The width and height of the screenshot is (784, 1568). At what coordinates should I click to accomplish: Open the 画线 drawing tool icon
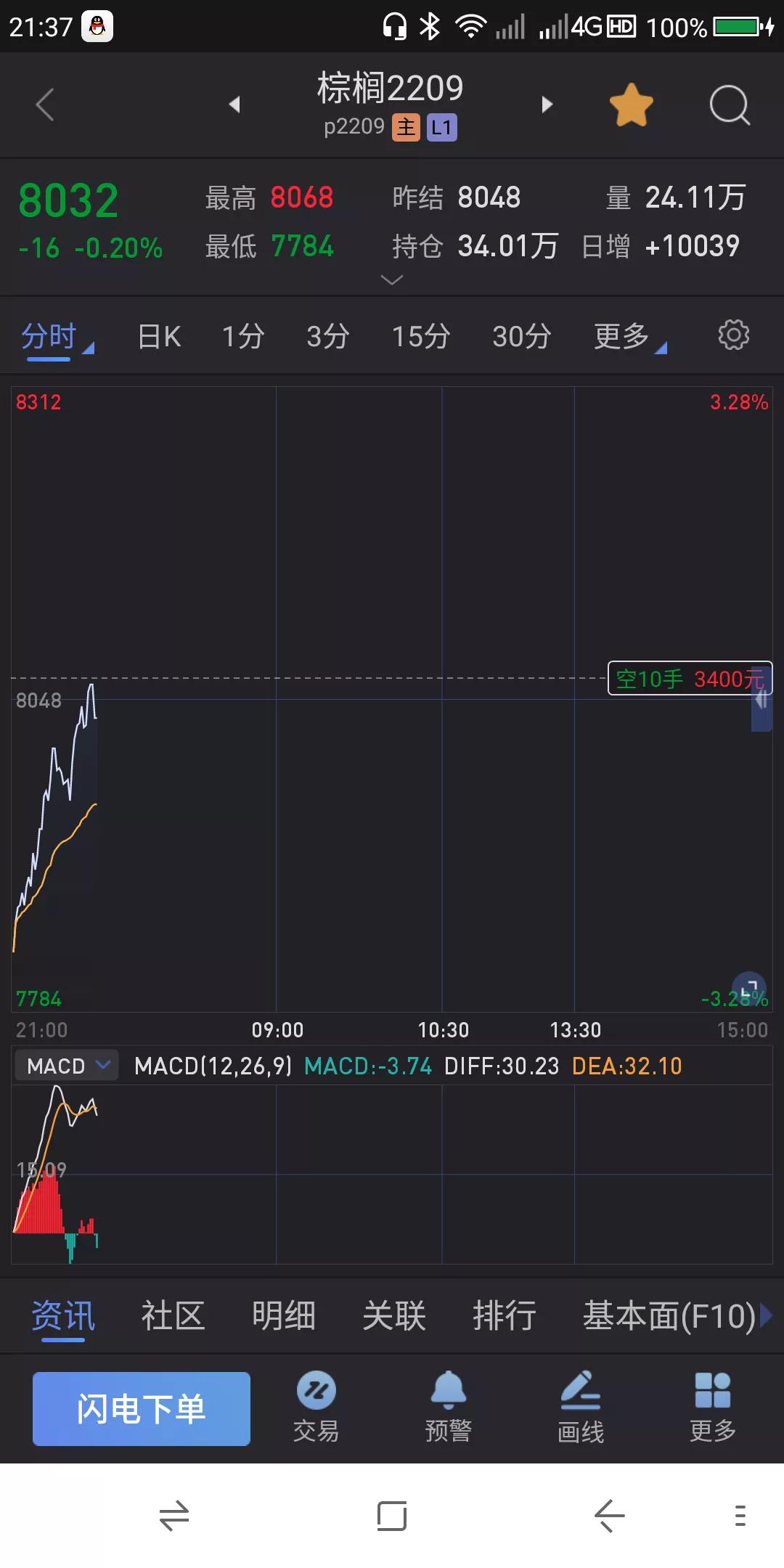[581, 1407]
